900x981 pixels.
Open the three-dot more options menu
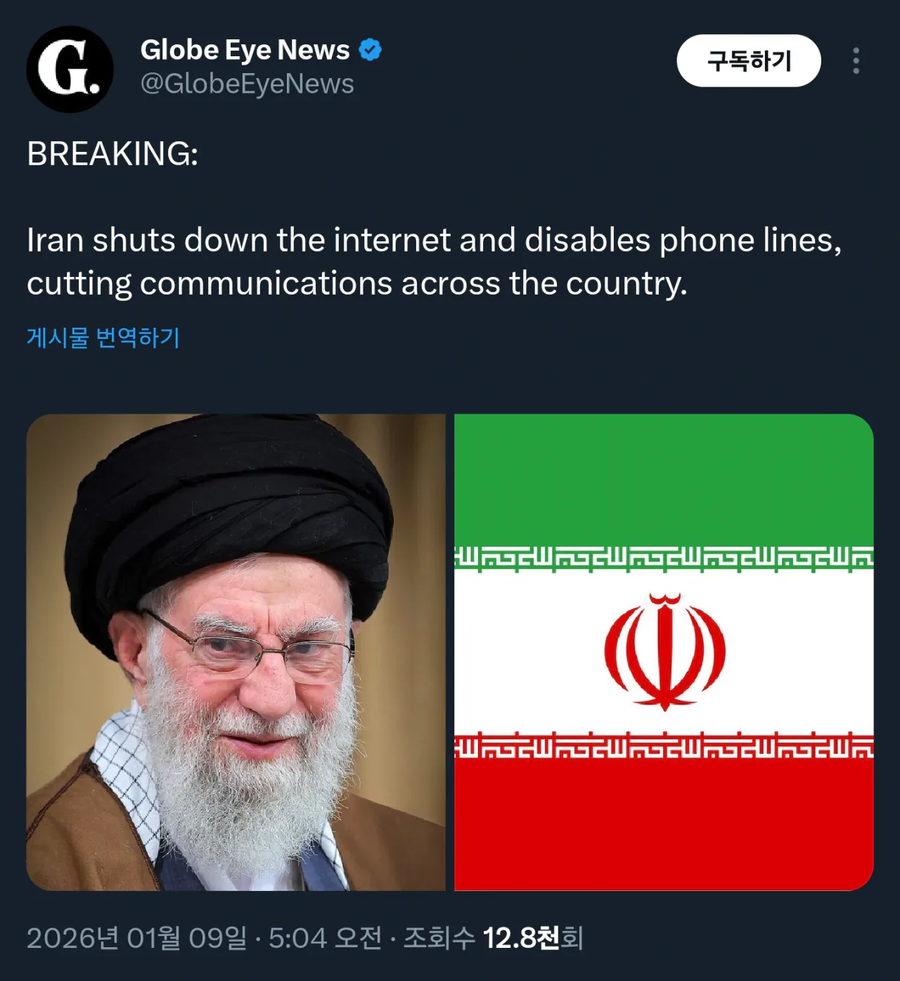856,61
